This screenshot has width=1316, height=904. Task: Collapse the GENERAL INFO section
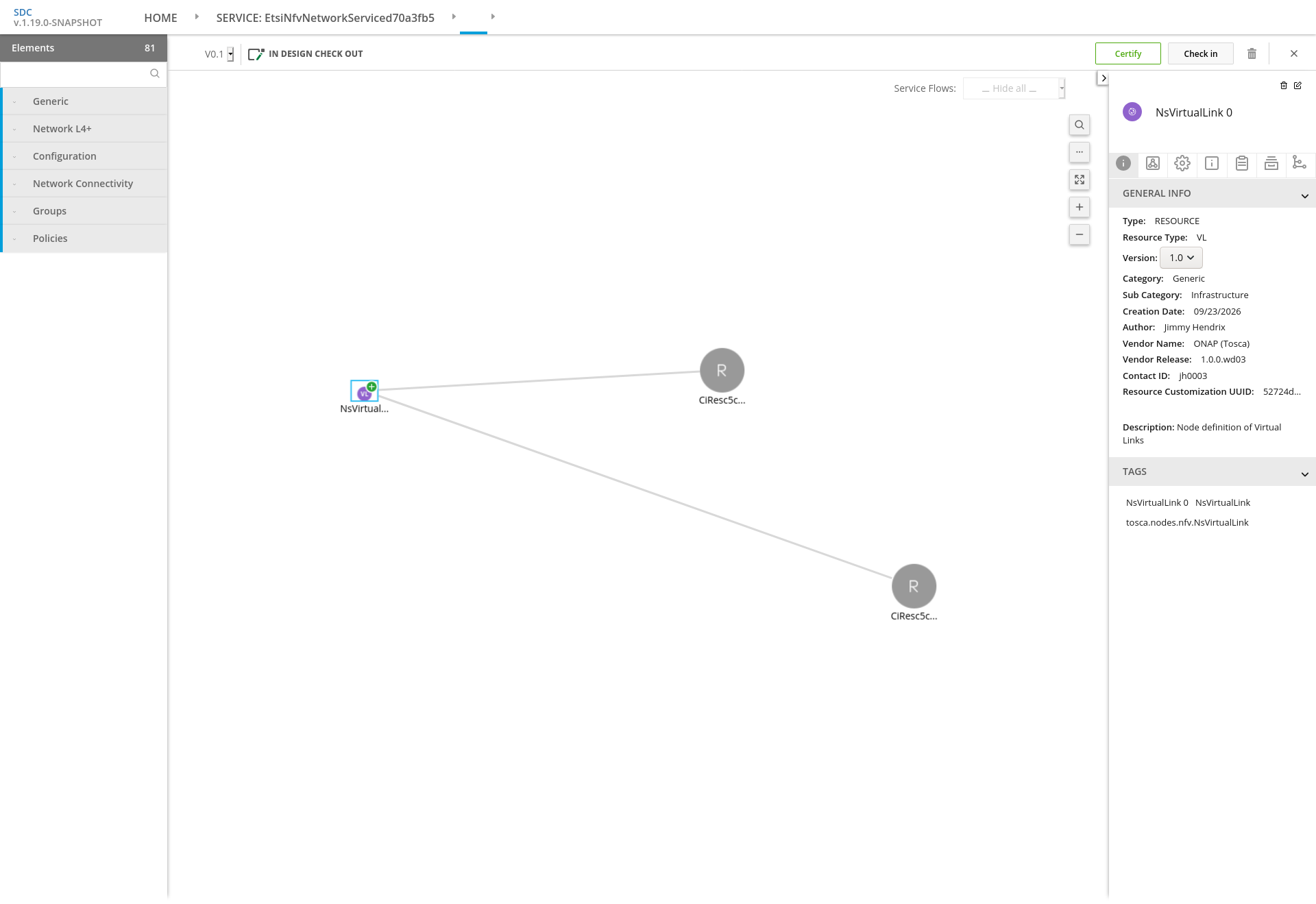1304,196
